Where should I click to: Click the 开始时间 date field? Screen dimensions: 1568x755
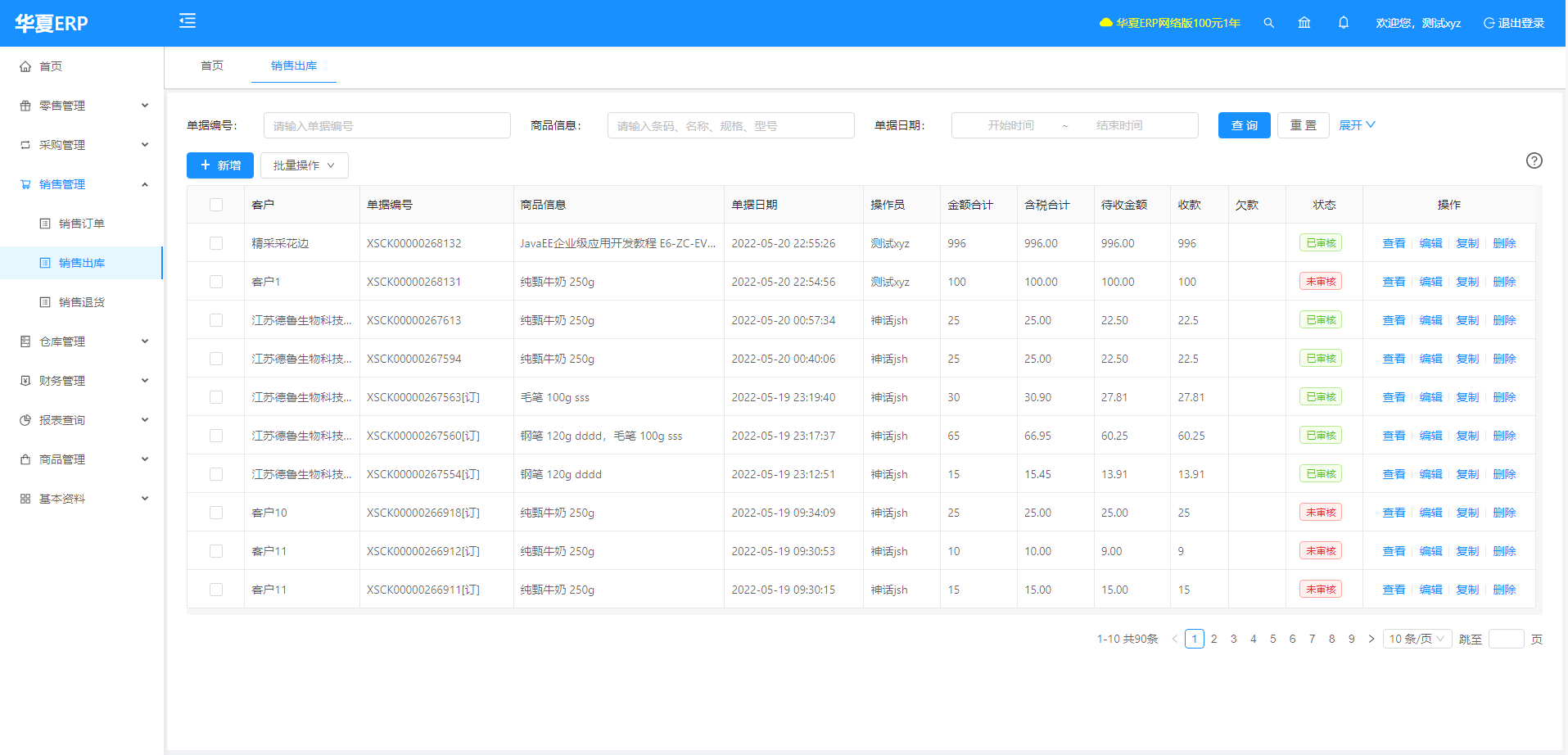[x=1010, y=125]
